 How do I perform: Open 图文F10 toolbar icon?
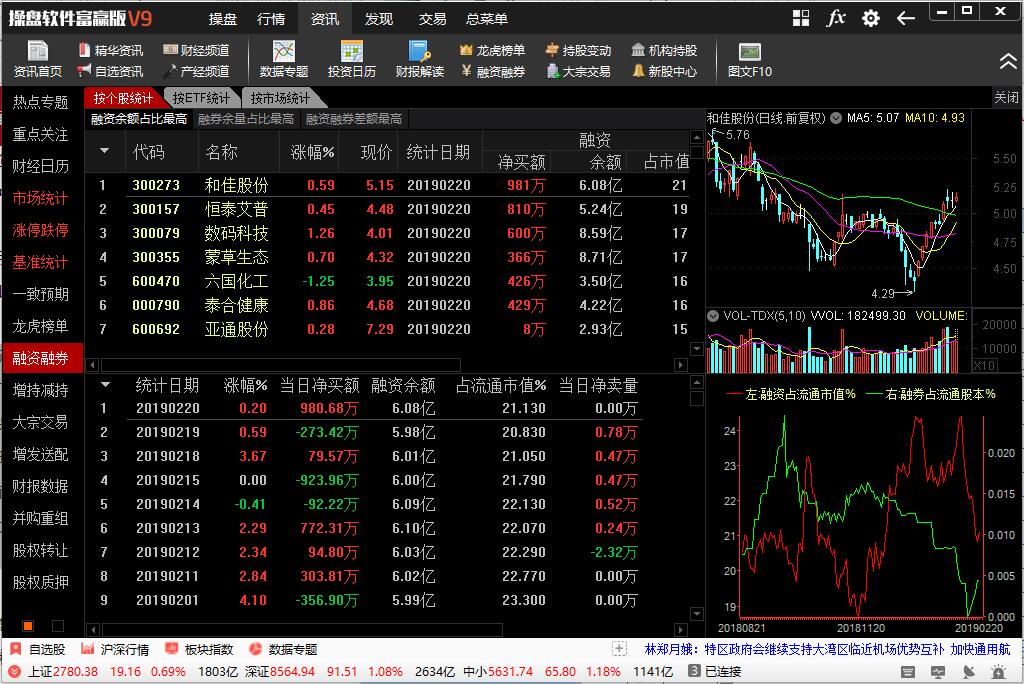750,59
